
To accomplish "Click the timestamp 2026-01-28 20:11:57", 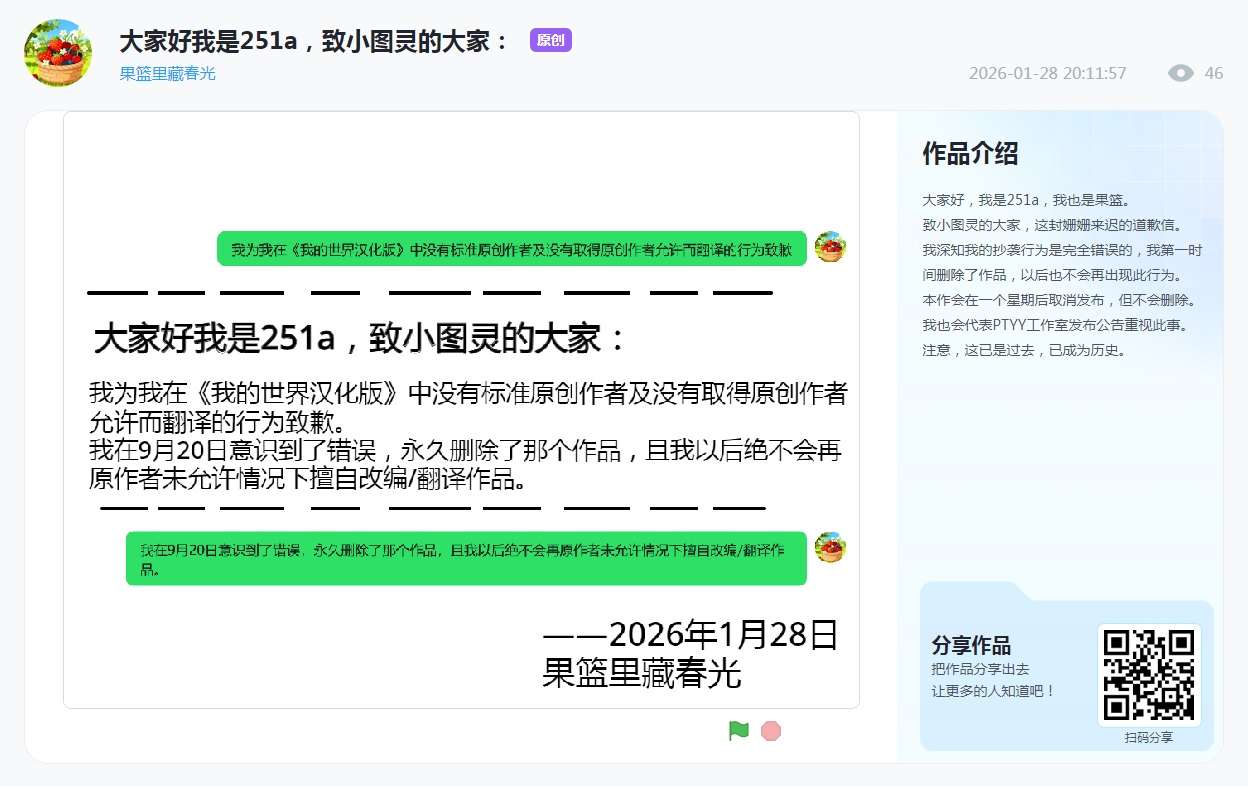I will click(1047, 72).
